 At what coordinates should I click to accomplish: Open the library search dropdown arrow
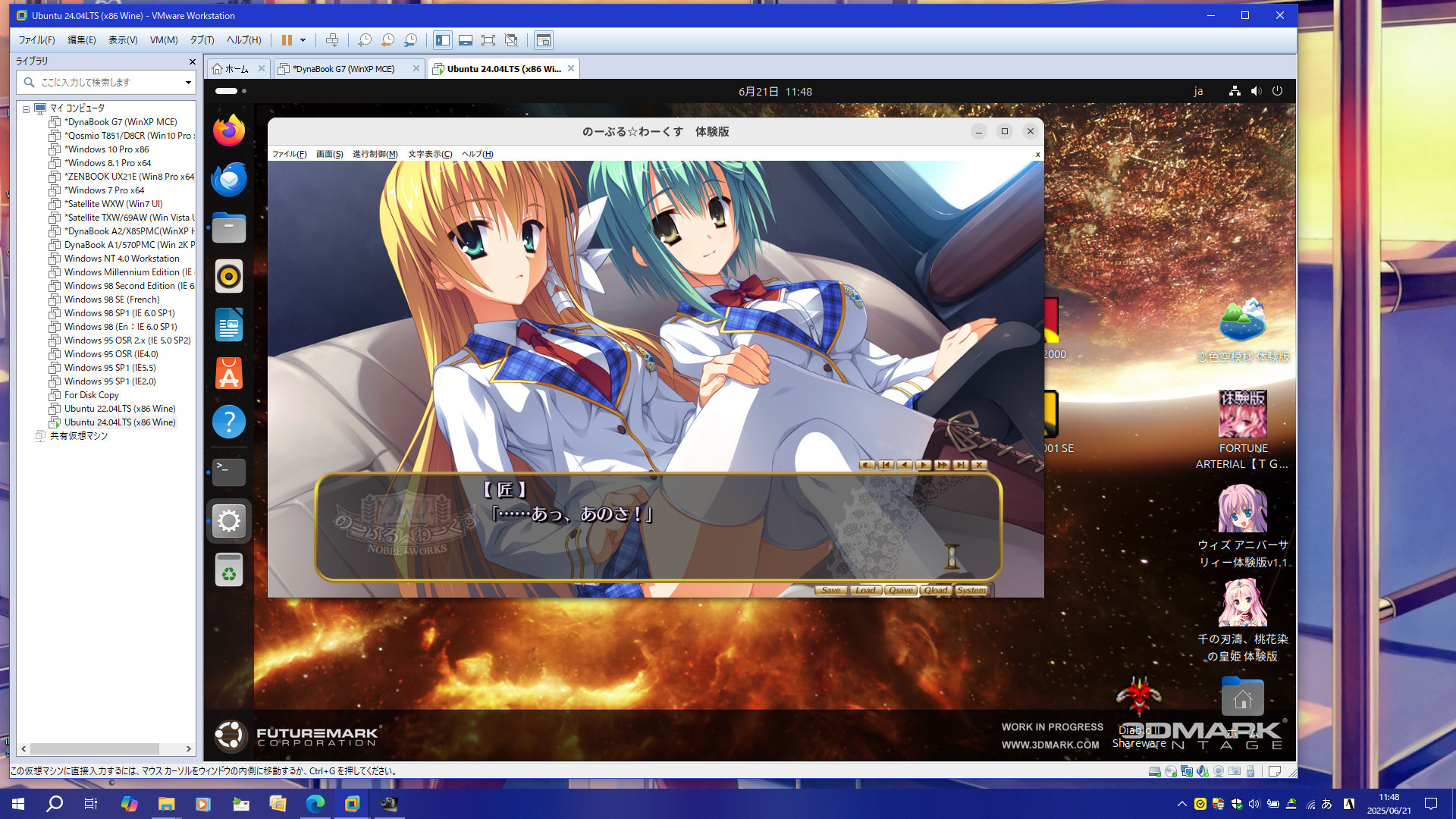pyautogui.click(x=188, y=82)
